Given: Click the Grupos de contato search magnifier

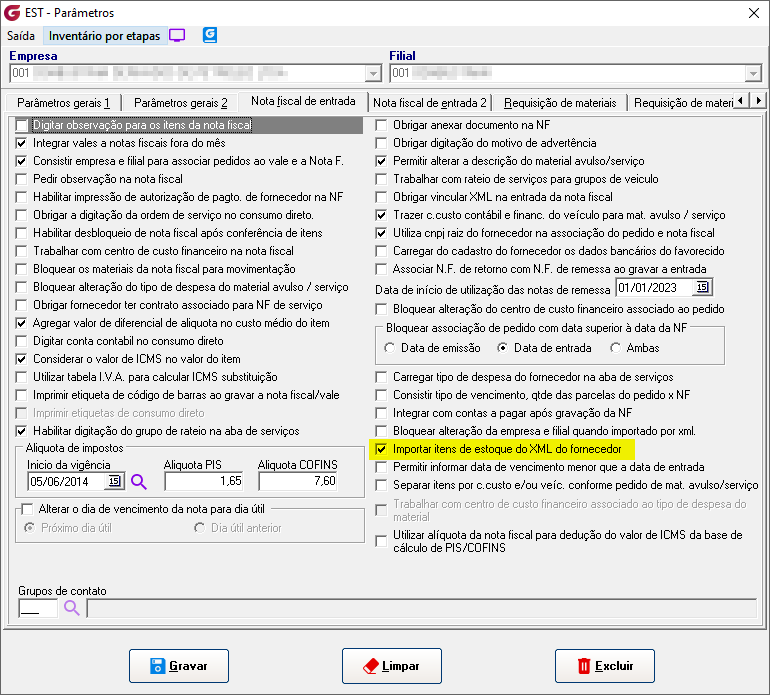Looking at the screenshot, I should tap(72, 608).
